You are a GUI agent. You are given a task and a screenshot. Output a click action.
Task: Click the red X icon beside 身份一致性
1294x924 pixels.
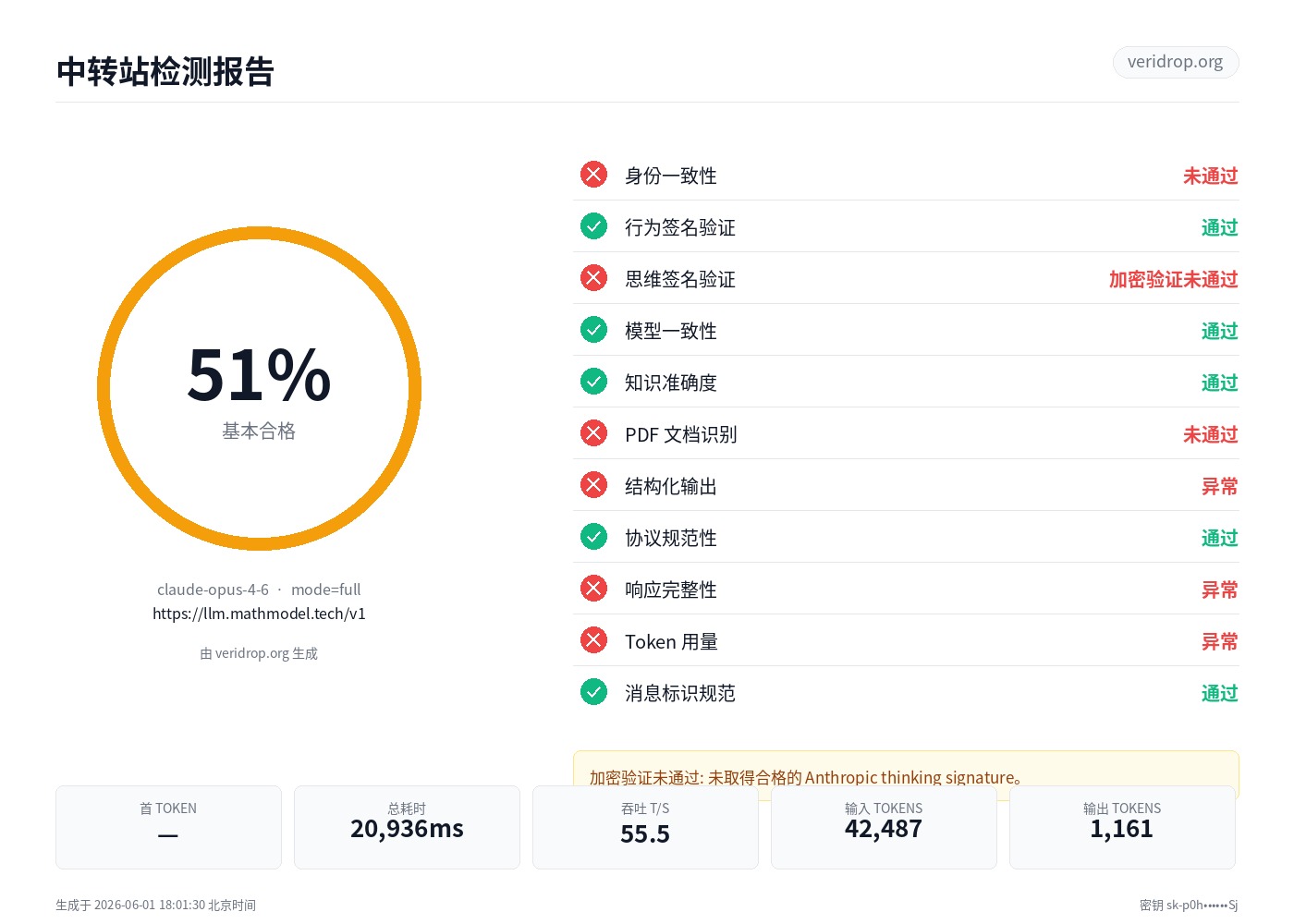[x=593, y=175]
